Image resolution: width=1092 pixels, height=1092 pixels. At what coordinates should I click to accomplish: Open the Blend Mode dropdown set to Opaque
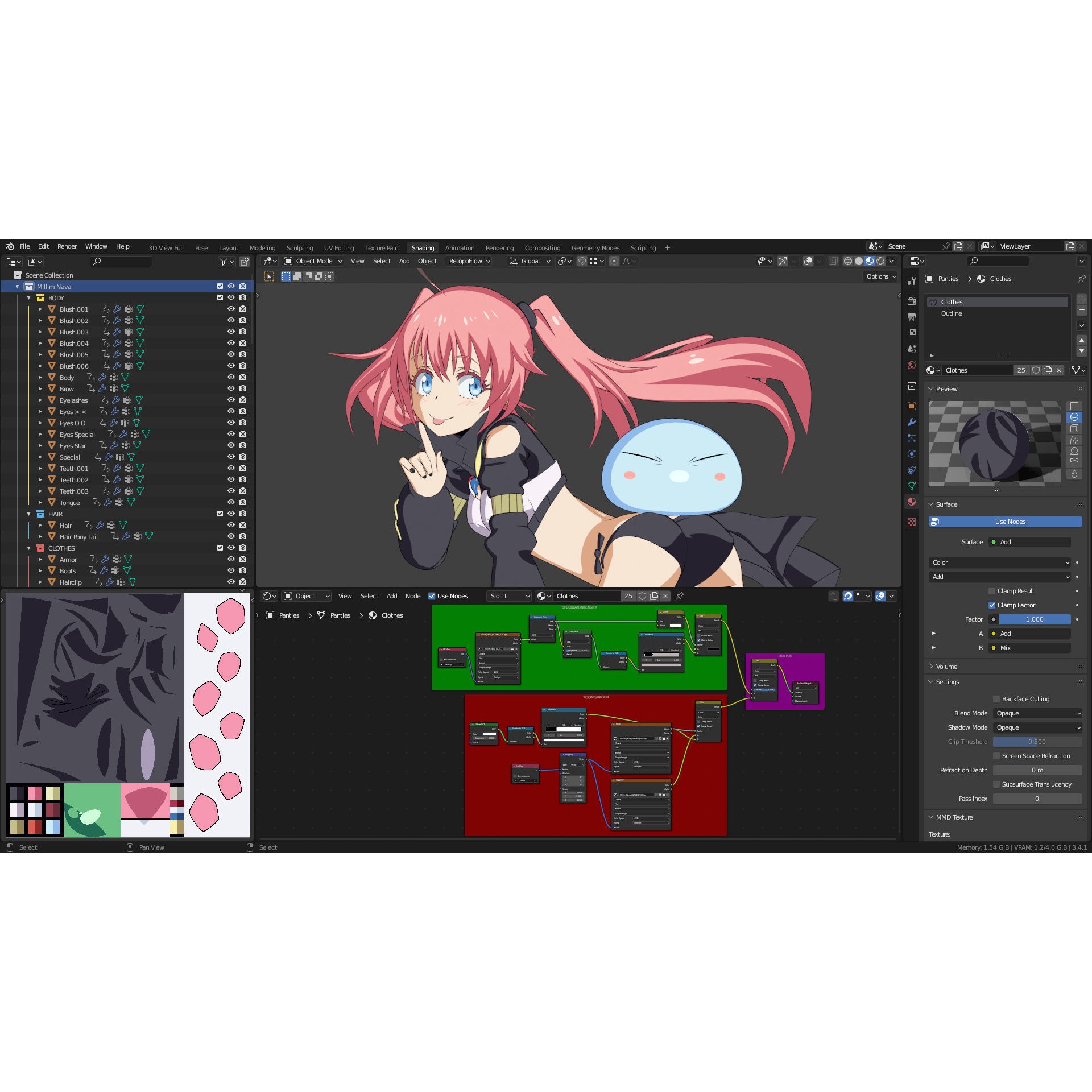pyautogui.click(x=1037, y=713)
